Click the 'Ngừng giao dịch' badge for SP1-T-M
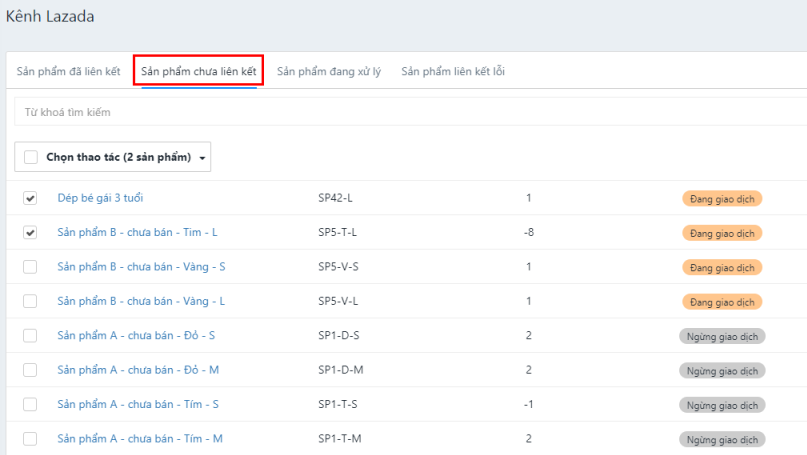The image size is (807, 455). tap(722, 440)
